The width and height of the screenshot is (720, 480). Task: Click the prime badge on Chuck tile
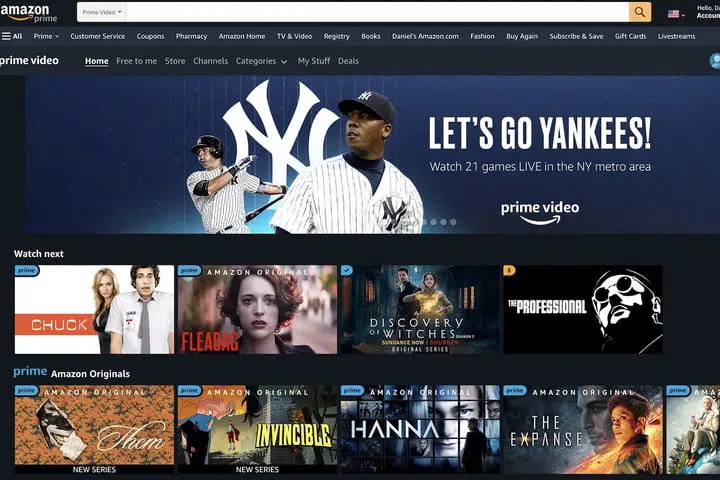tap(26, 271)
